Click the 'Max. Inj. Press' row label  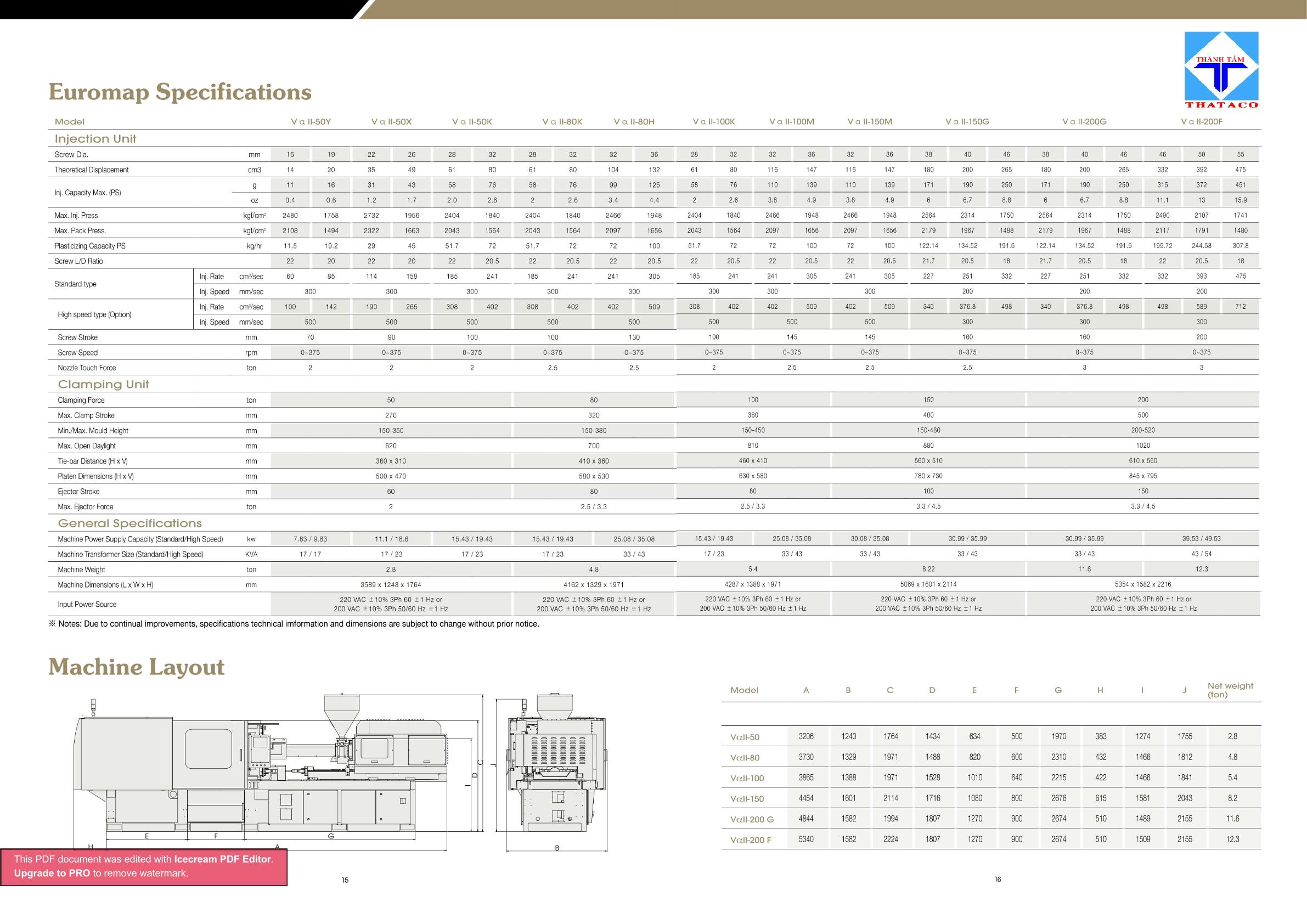point(76,215)
